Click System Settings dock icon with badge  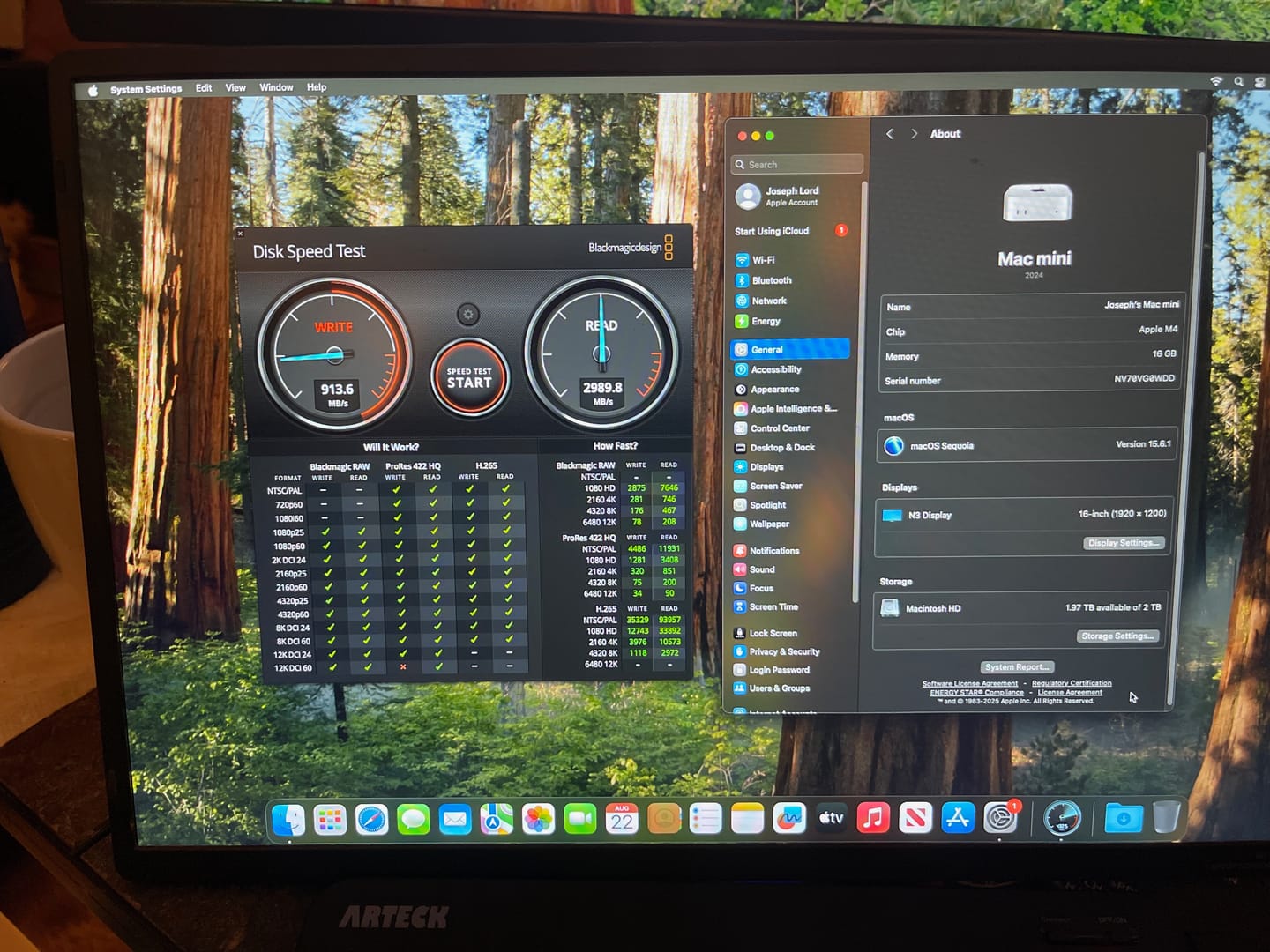pyautogui.click(x=1001, y=818)
